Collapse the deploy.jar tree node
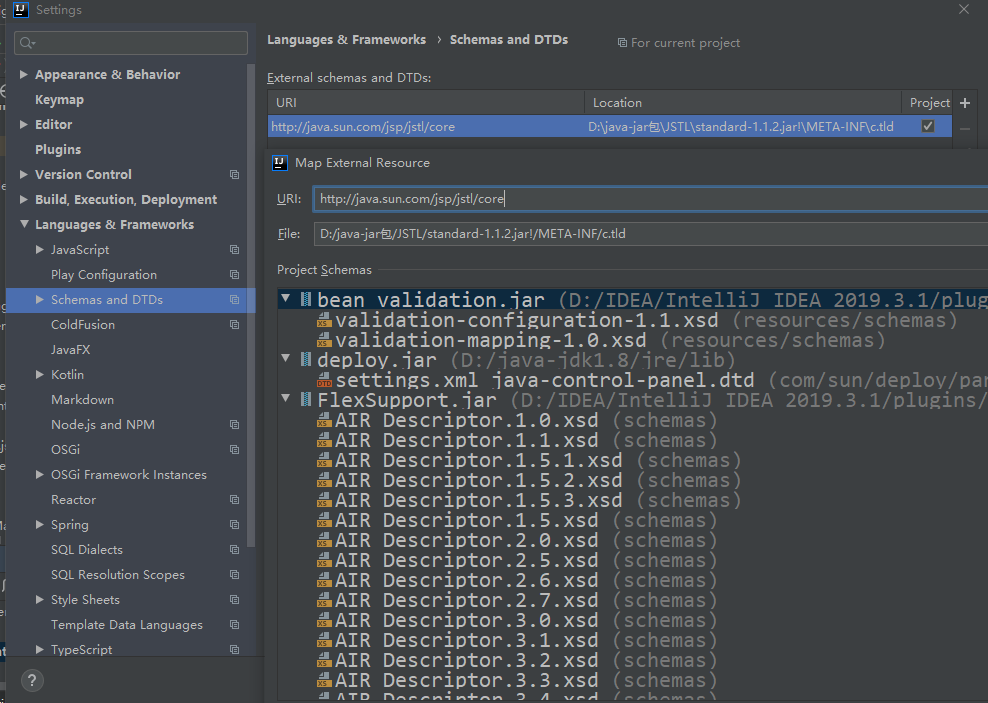Image resolution: width=988 pixels, height=703 pixels. point(286,358)
